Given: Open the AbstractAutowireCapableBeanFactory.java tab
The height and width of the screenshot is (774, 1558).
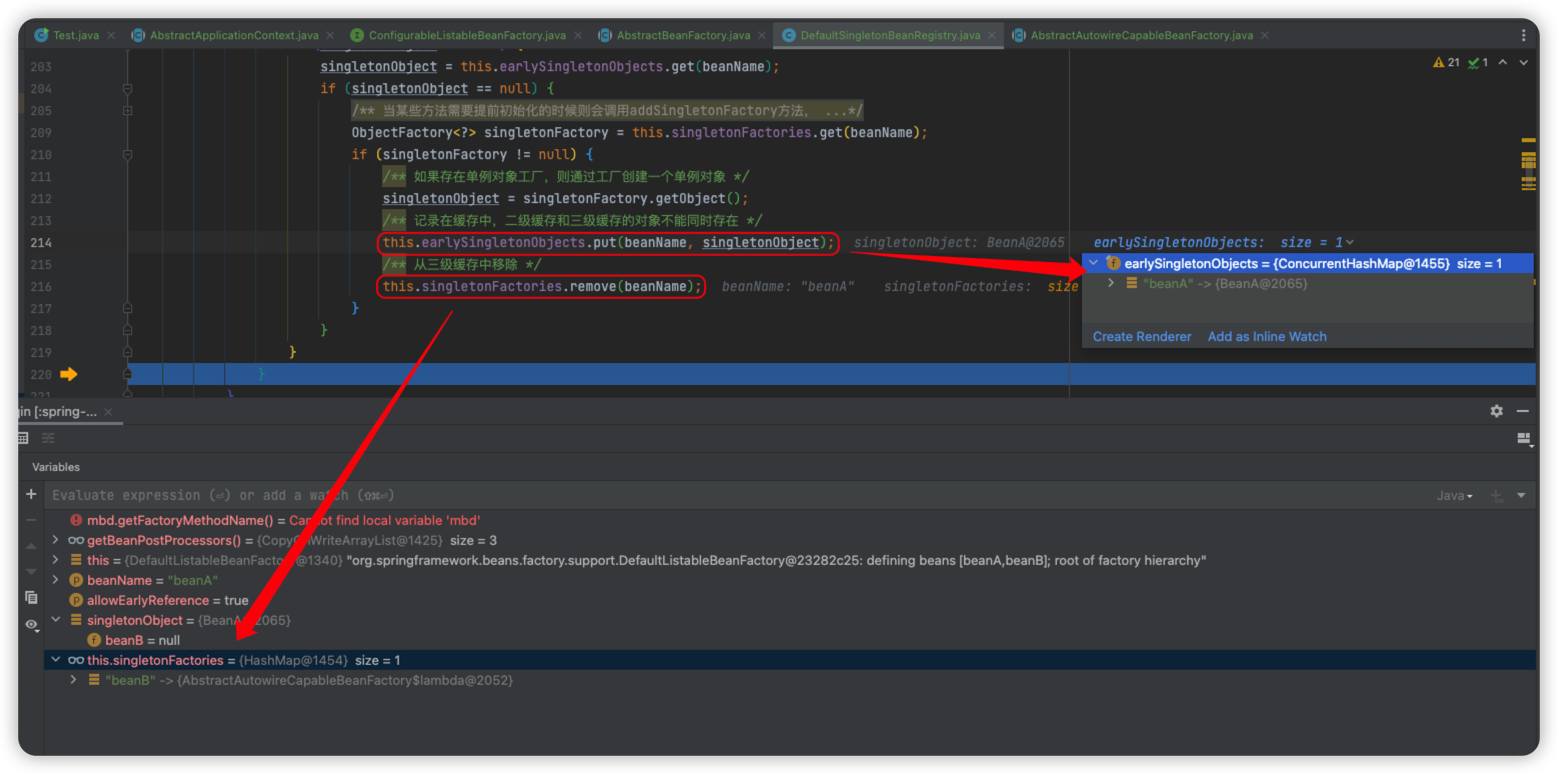Looking at the screenshot, I should pyautogui.click(x=1140, y=35).
